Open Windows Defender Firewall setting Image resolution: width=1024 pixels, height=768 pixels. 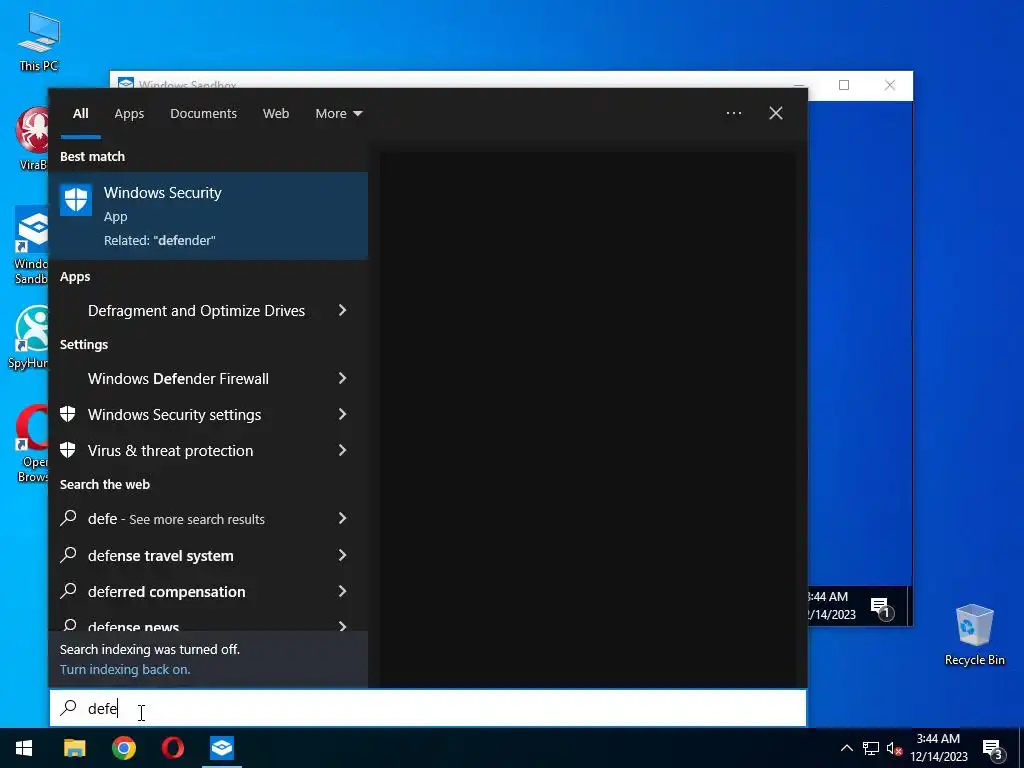[178, 378]
